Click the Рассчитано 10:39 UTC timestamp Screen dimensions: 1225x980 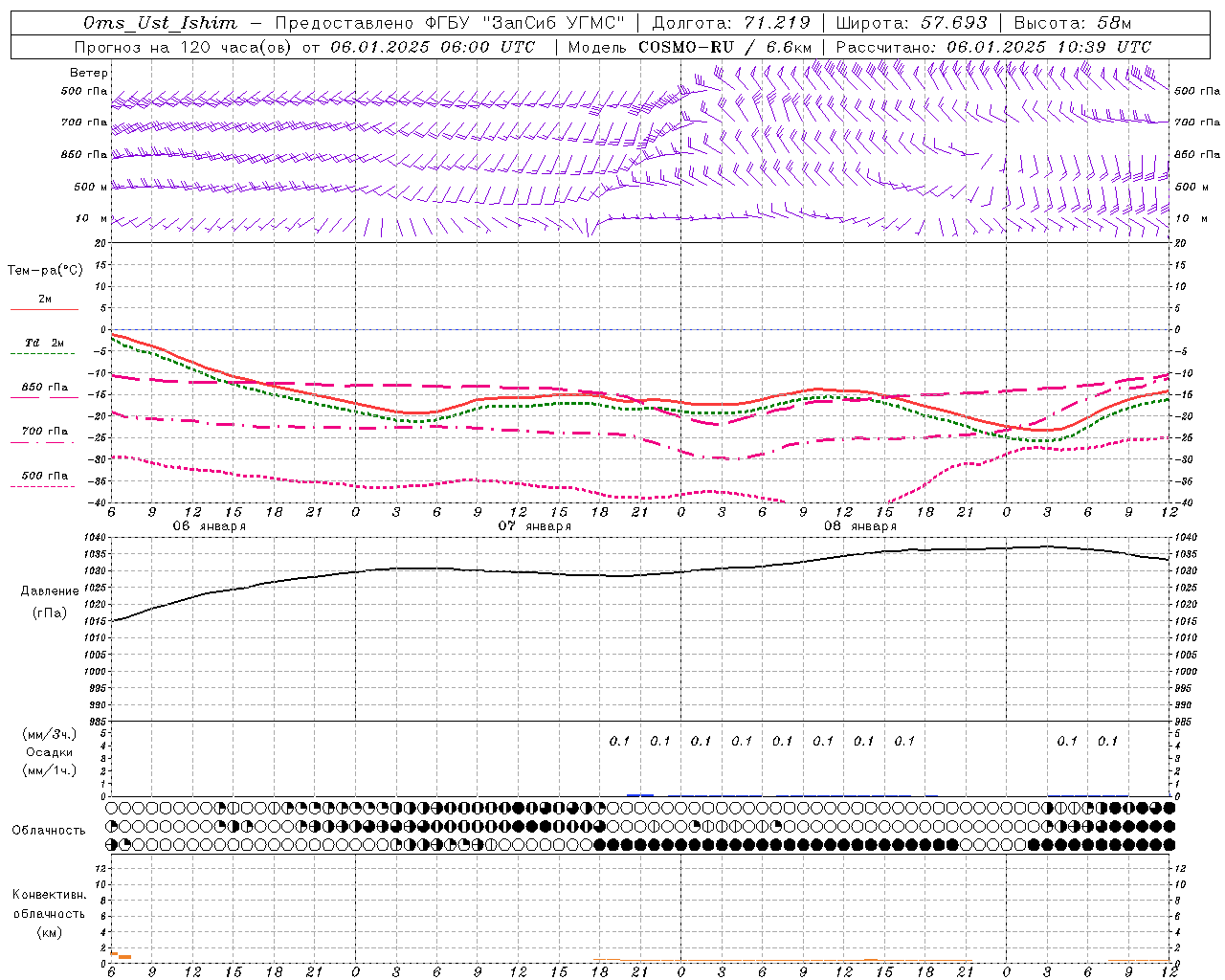tap(993, 47)
